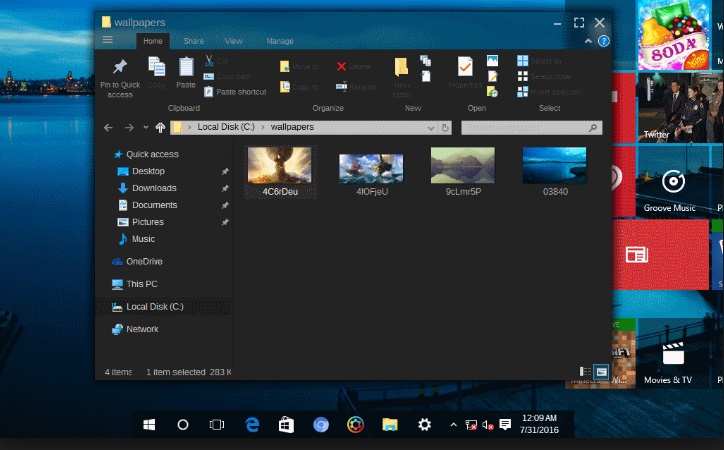Click the red Delete icon

pos(341,67)
